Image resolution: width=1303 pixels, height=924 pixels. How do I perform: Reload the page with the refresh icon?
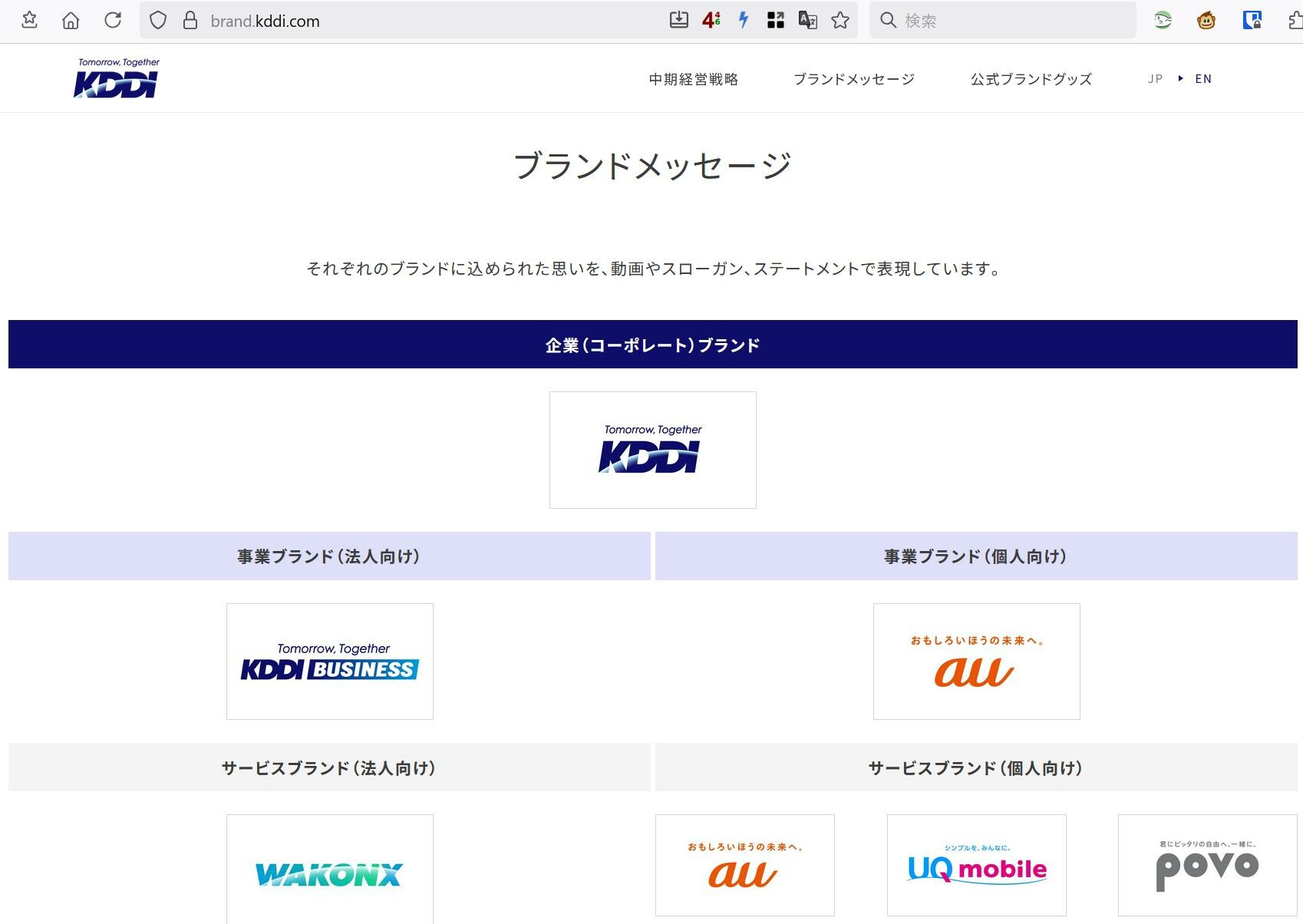[113, 21]
